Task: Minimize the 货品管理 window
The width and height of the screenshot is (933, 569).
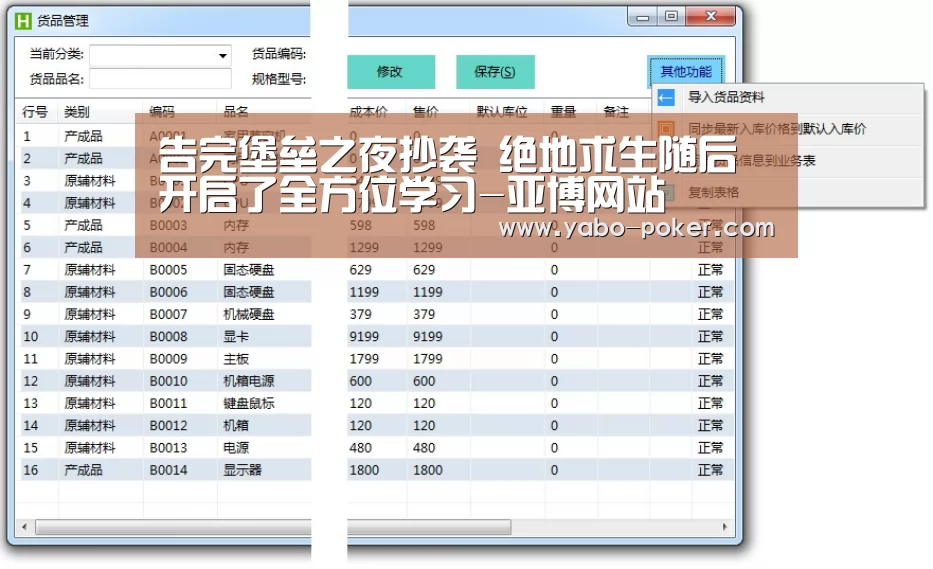Action: click(642, 17)
